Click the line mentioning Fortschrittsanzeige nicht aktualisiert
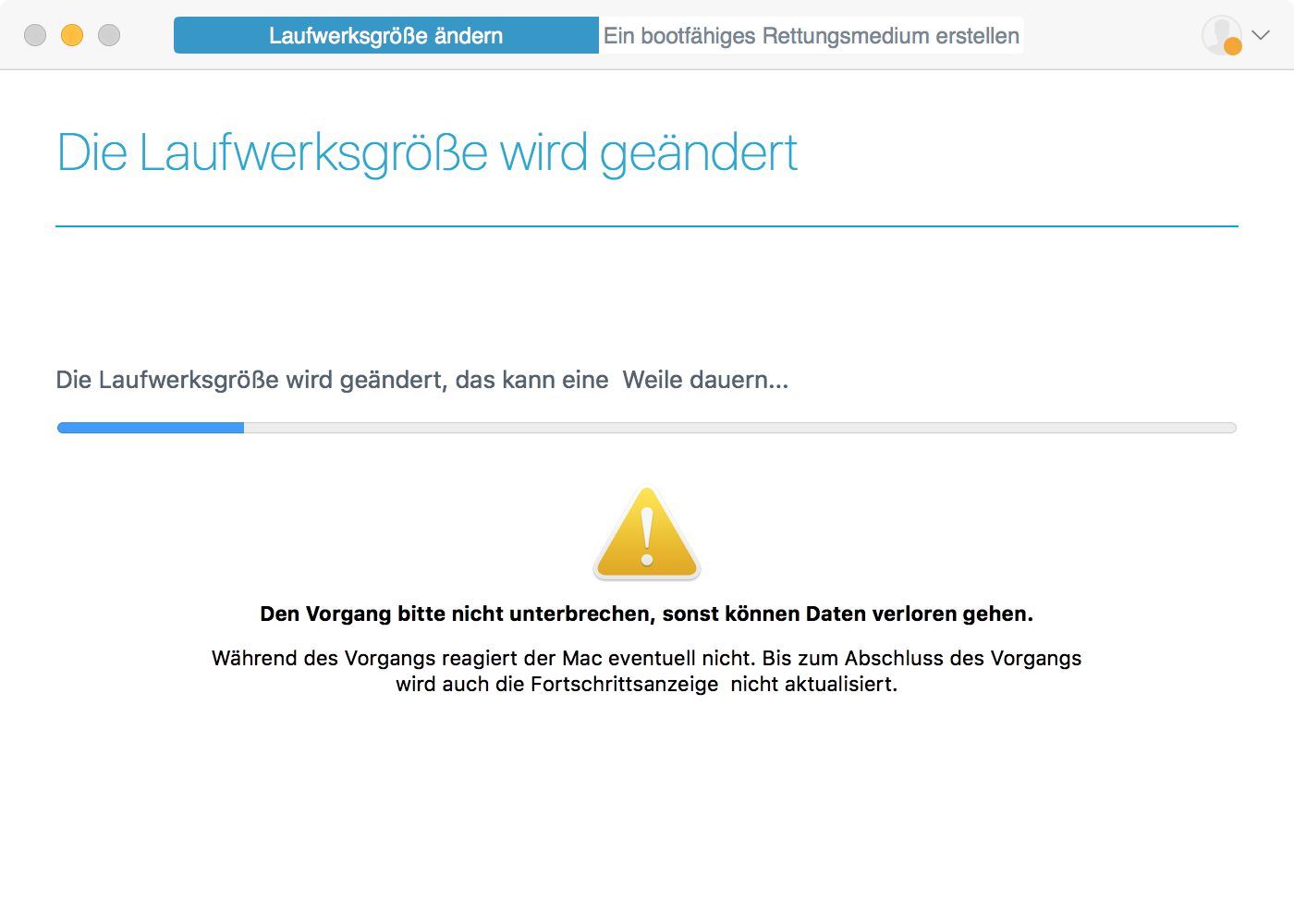Image resolution: width=1294 pixels, height=924 pixels. 646,684
